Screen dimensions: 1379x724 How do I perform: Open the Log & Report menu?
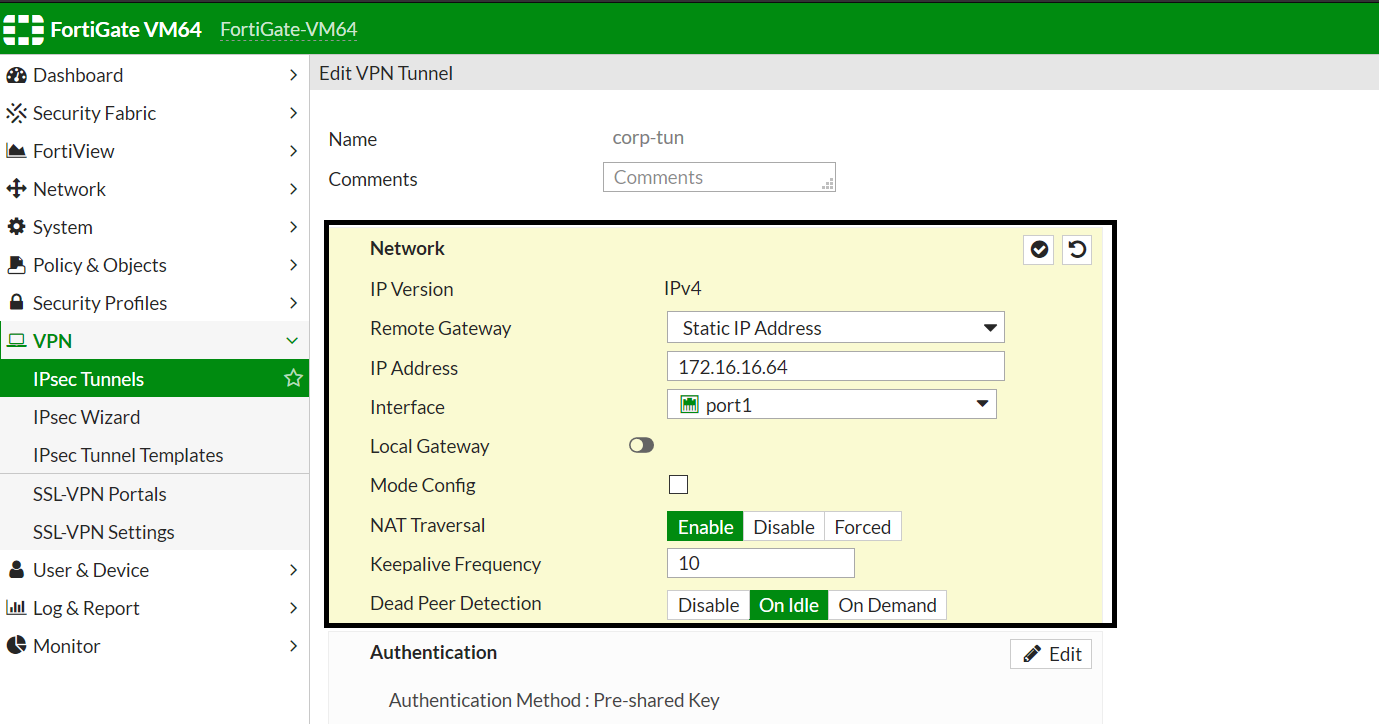pos(154,608)
